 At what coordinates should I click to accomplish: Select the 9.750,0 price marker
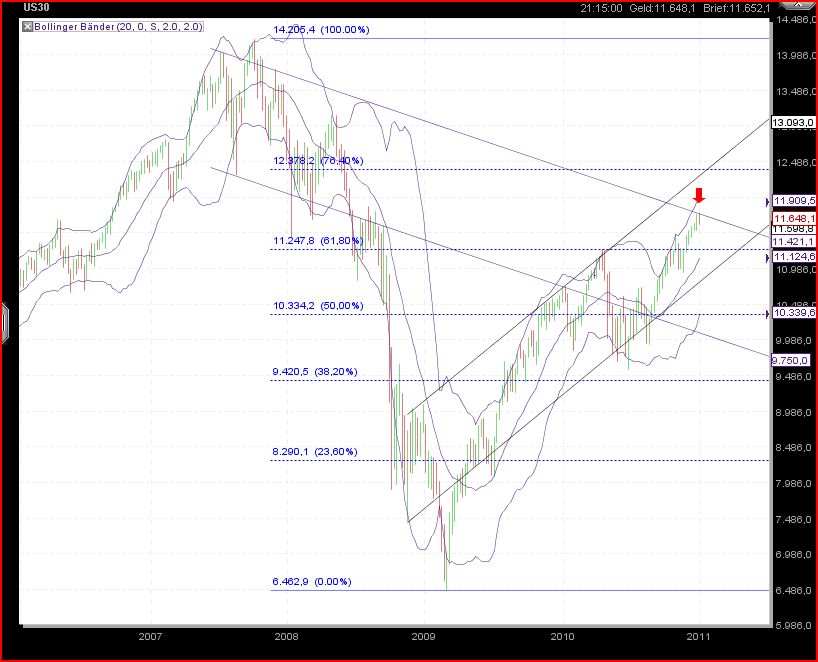pyautogui.click(x=790, y=360)
